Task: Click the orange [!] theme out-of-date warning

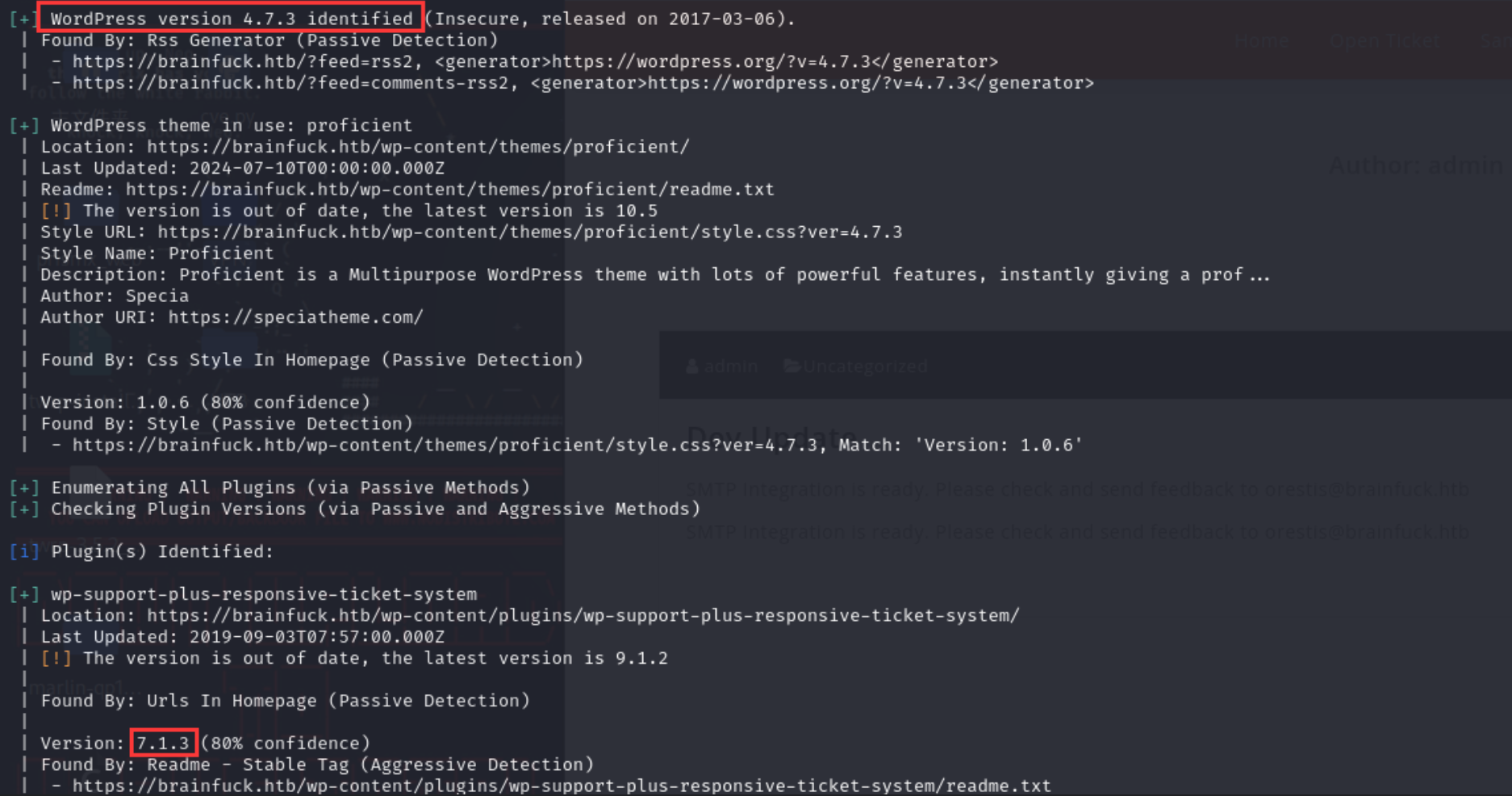Action: [x=56, y=211]
